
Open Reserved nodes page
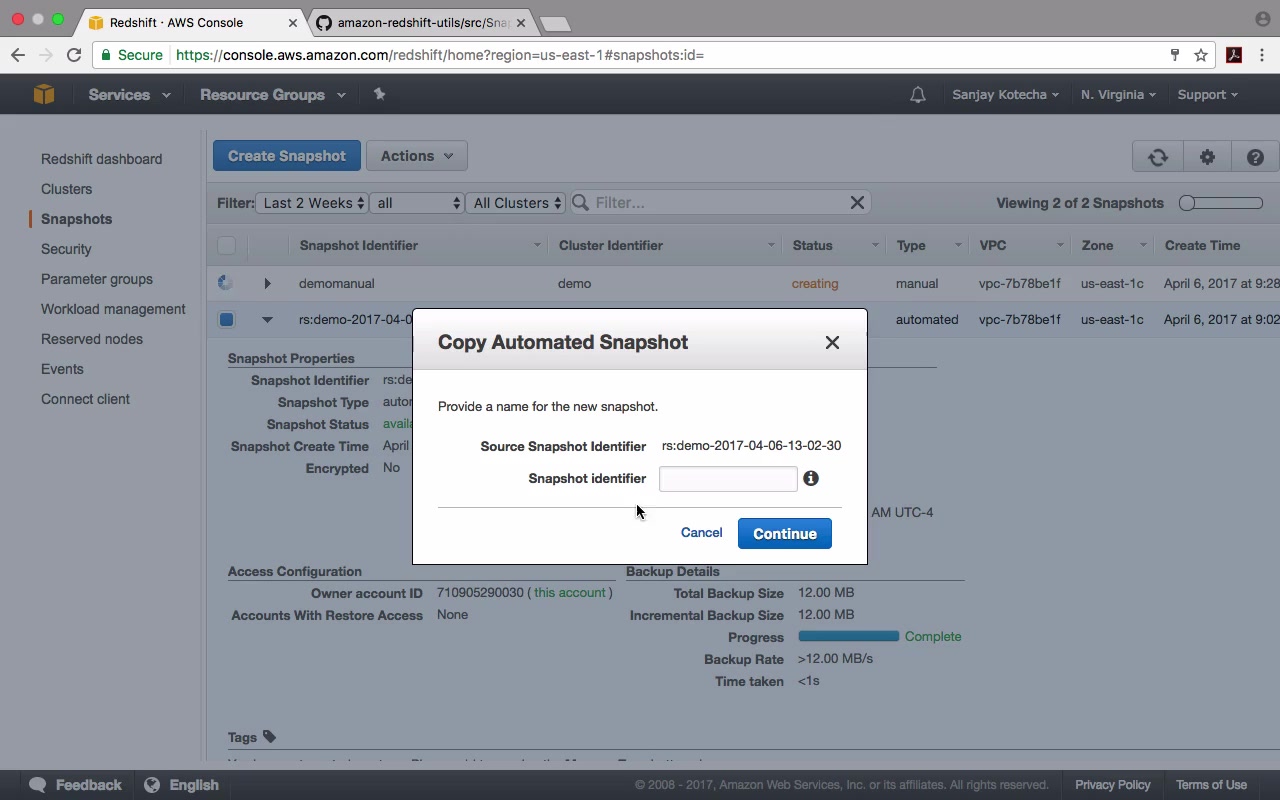(92, 339)
